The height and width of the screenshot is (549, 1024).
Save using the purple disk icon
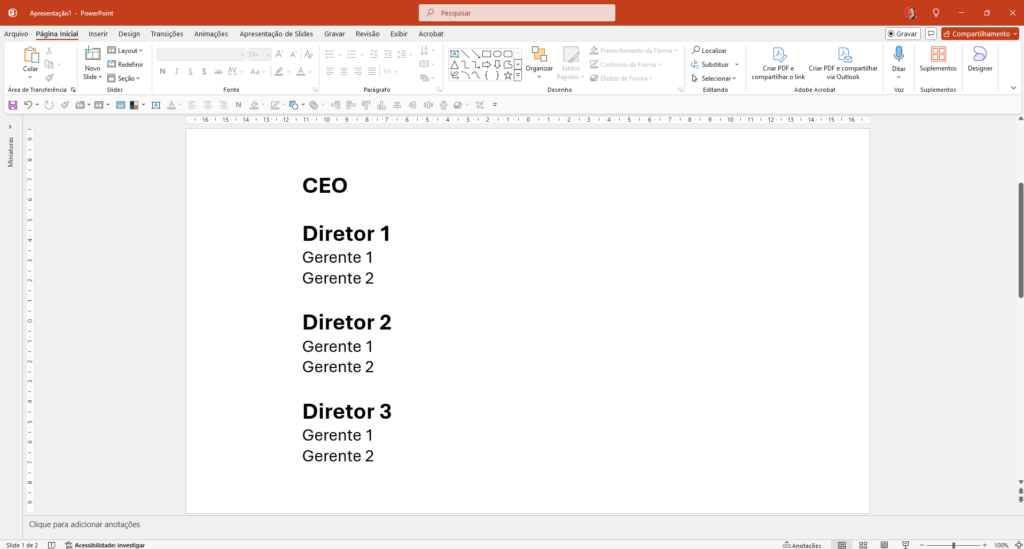pyautogui.click(x=13, y=105)
